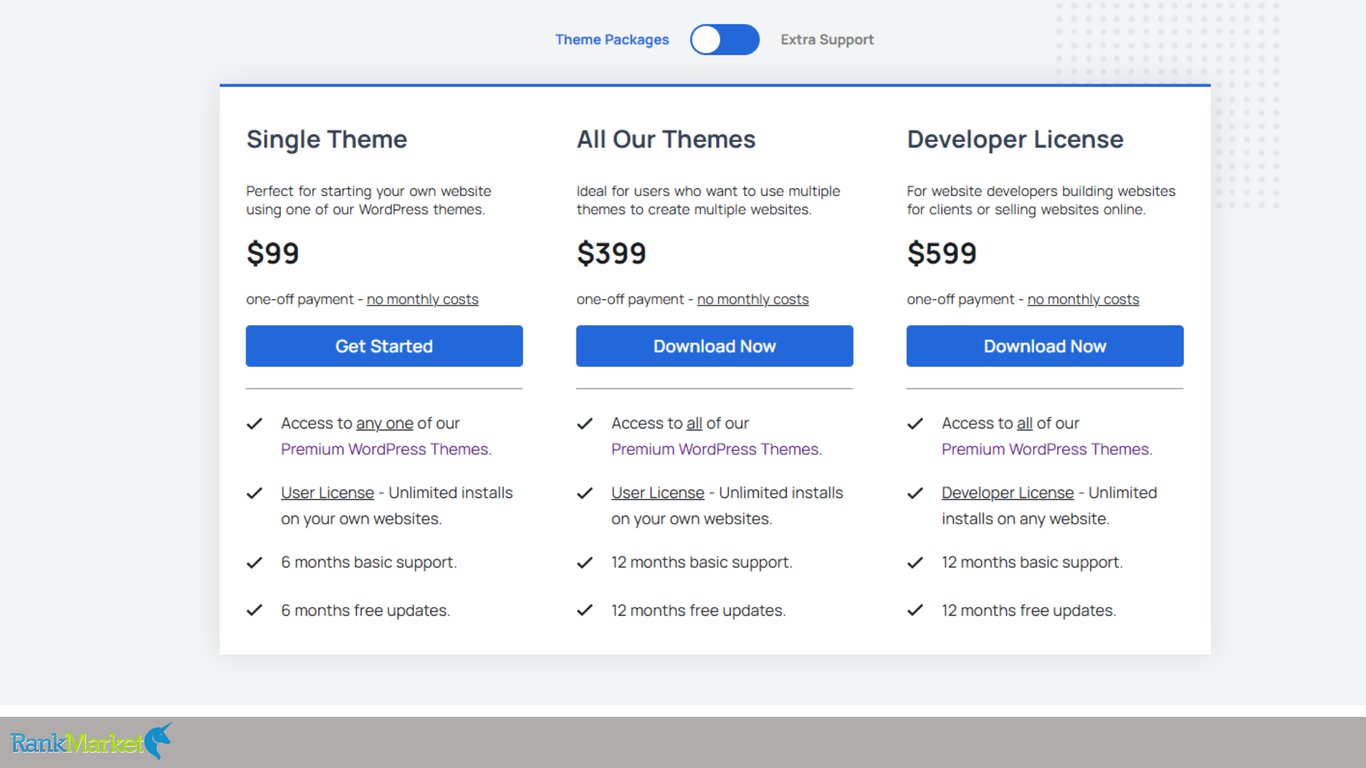The height and width of the screenshot is (768, 1366).
Task: Open Premium WordPress Themes link in Developer License
Action: click(1047, 449)
